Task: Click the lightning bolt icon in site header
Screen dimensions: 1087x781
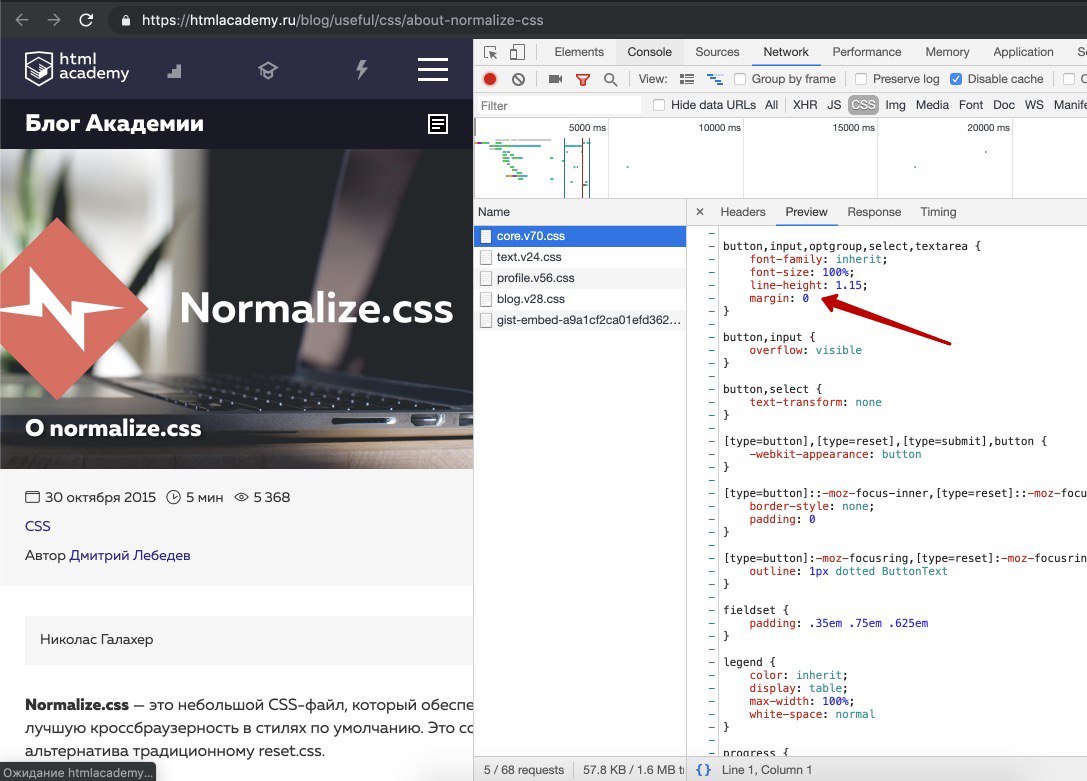Action: pyautogui.click(x=361, y=69)
